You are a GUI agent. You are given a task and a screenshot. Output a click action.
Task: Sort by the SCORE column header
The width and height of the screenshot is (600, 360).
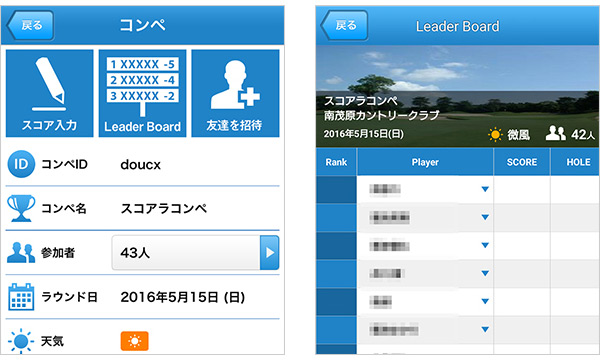pyautogui.click(x=522, y=162)
